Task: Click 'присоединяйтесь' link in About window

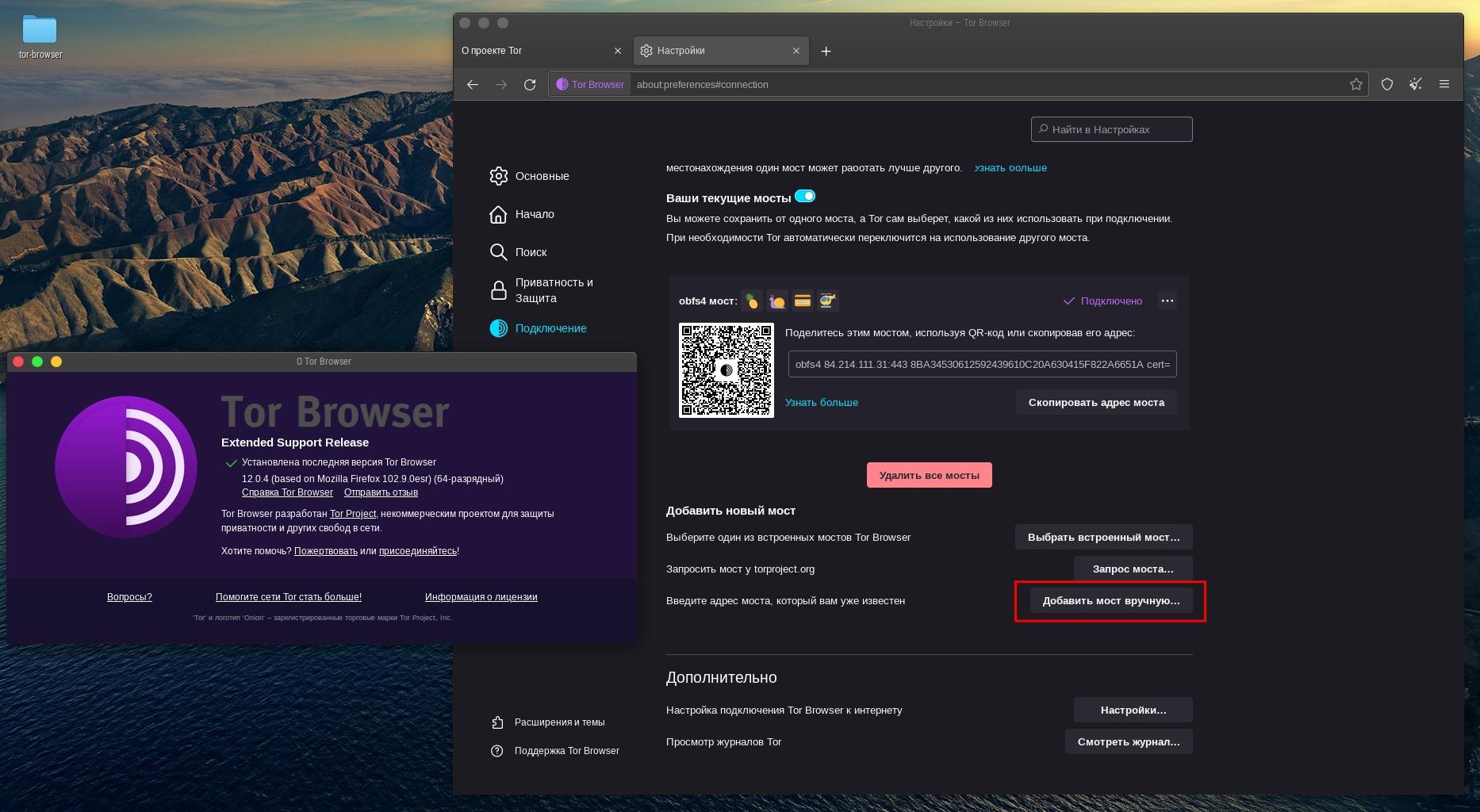Action: (418, 551)
